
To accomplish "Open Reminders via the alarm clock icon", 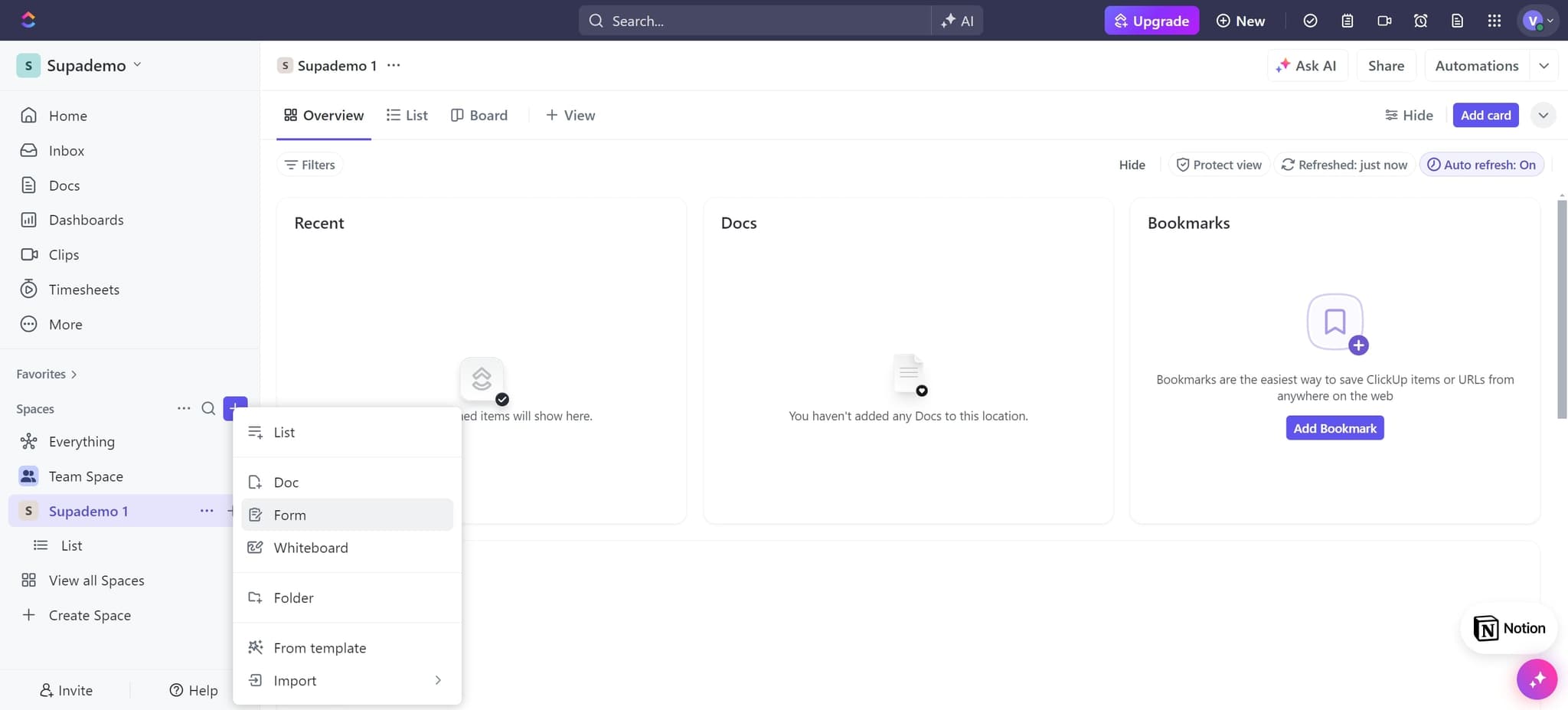I will 1421,21.
